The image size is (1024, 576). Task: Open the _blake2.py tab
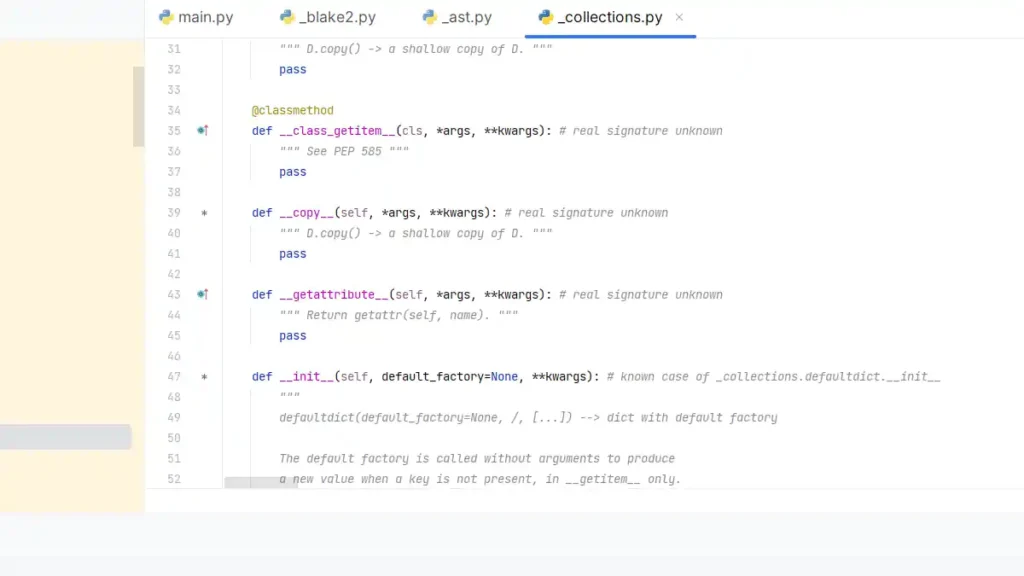pos(328,18)
